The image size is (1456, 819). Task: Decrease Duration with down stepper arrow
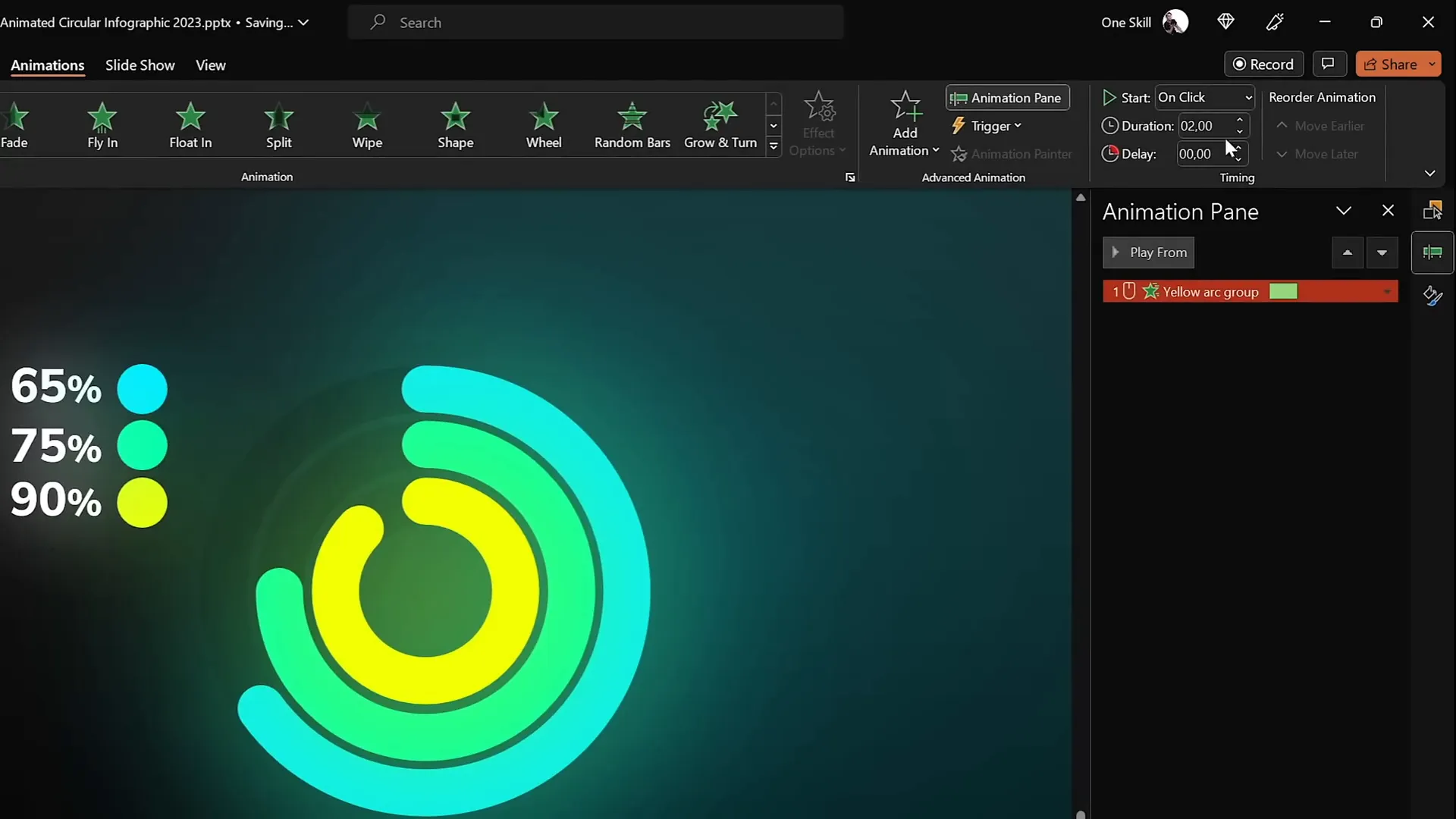tap(1240, 132)
